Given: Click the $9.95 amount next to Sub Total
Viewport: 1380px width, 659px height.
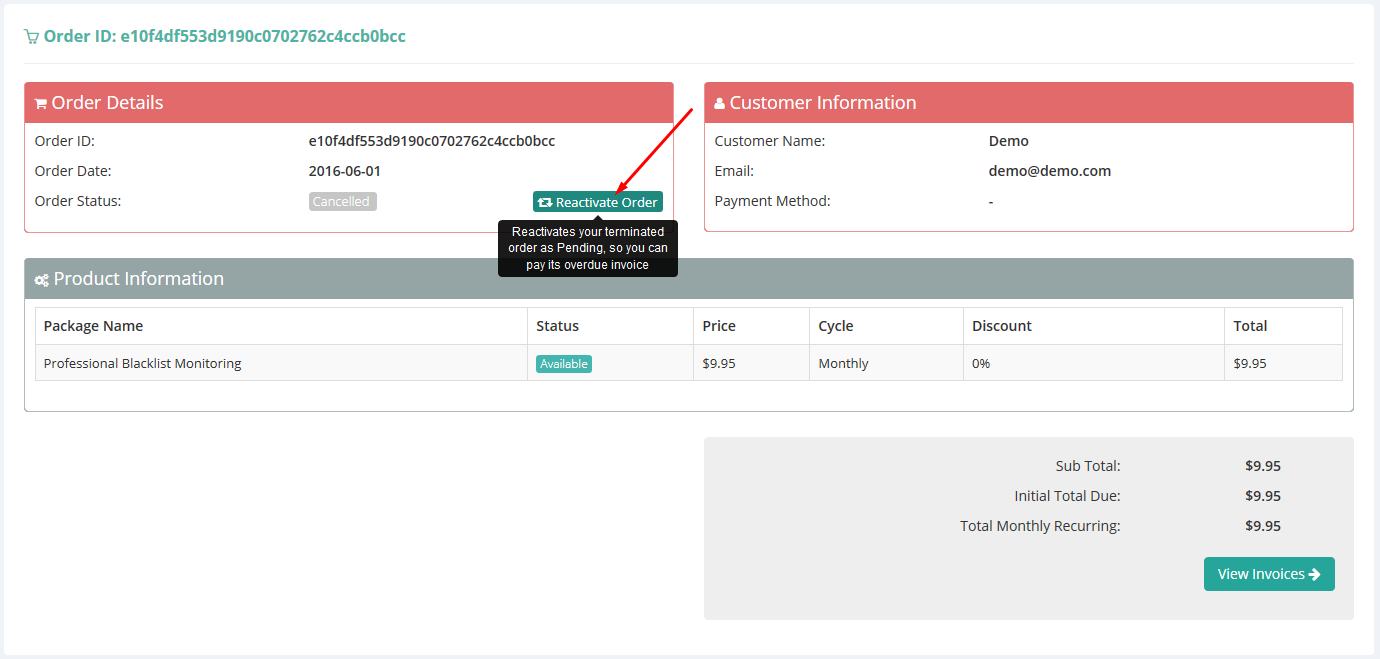Looking at the screenshot, I should pos(1263,466).
